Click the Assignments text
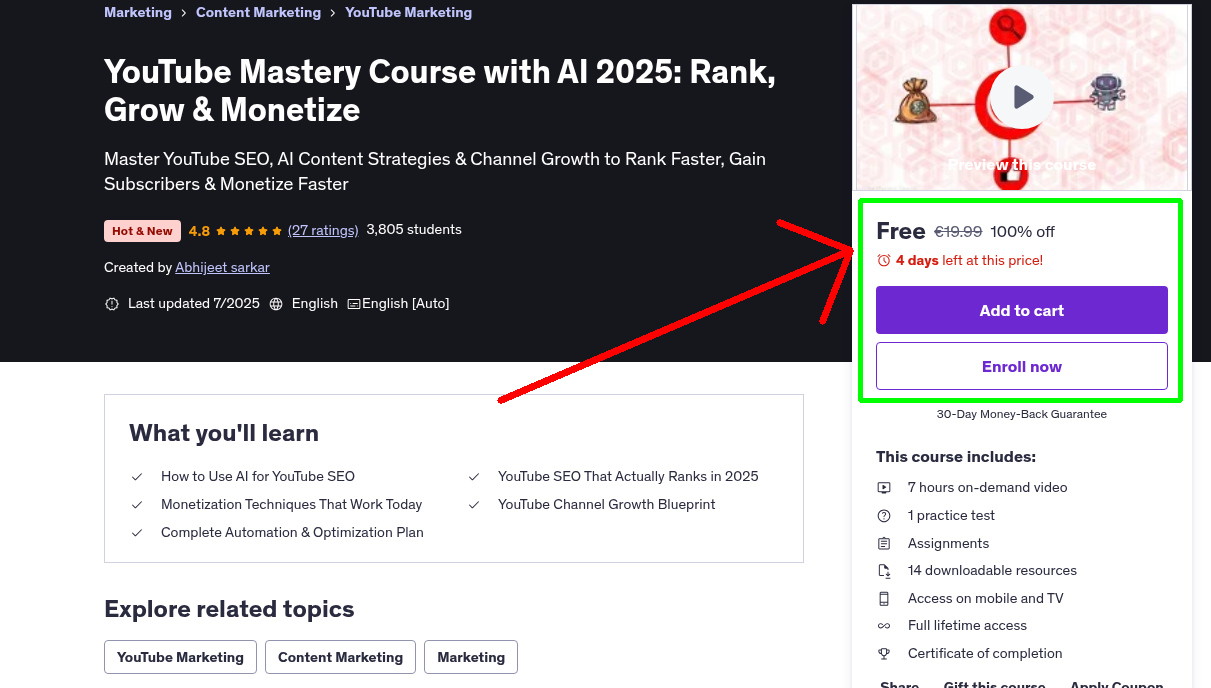 coord(948,544)
